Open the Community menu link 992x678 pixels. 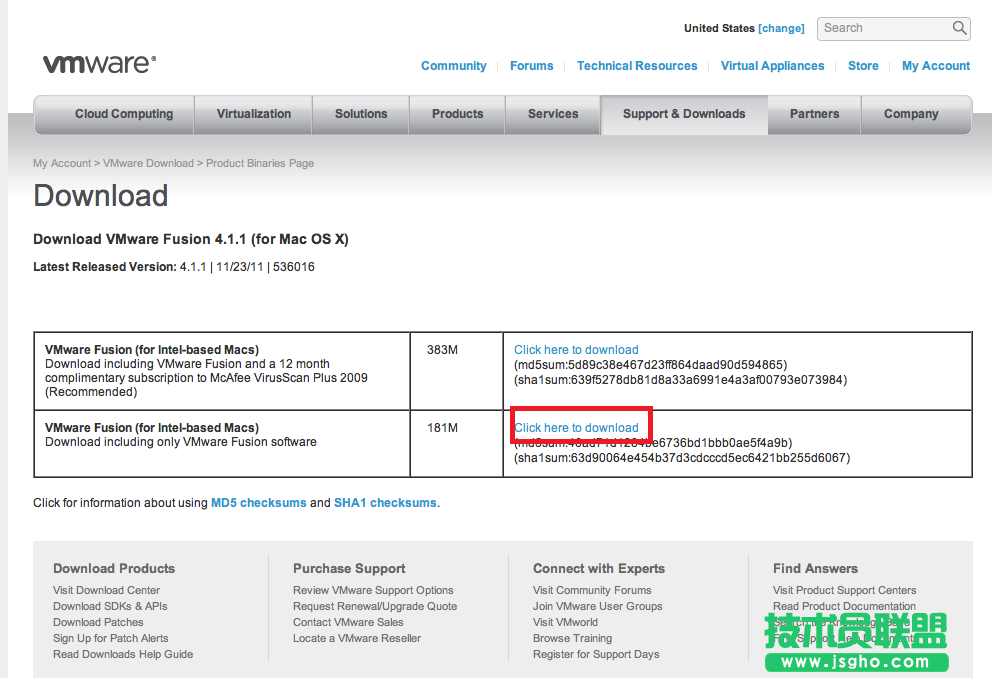tap(453, 65)
